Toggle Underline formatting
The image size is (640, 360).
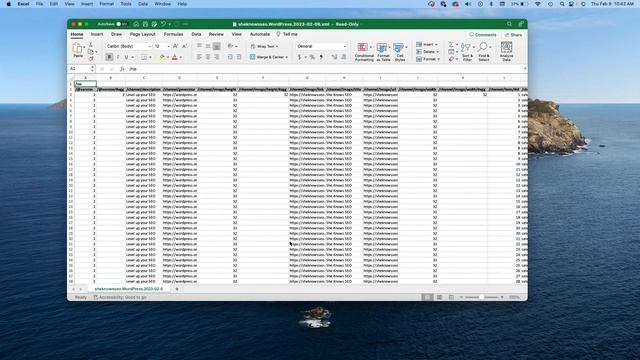click(x=127, y=57)
